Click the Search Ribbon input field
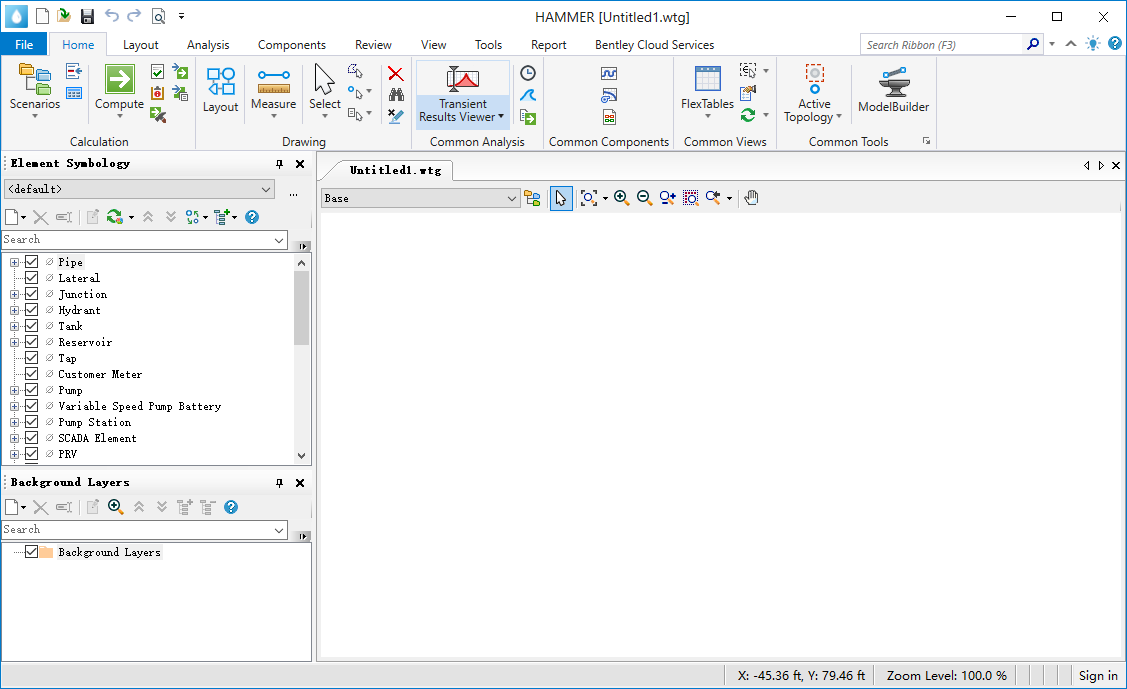 pos(942,45)
